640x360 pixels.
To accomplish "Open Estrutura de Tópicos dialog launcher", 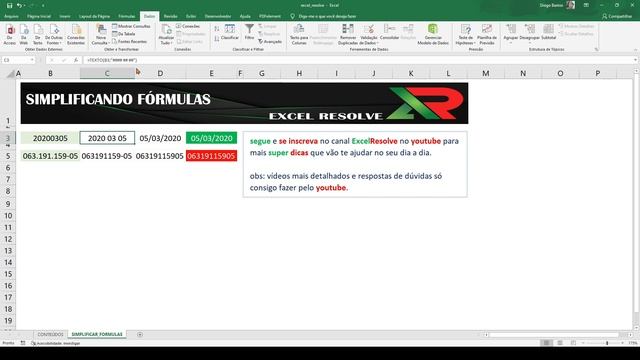I will pyautogui.click(x=596, y=50).
